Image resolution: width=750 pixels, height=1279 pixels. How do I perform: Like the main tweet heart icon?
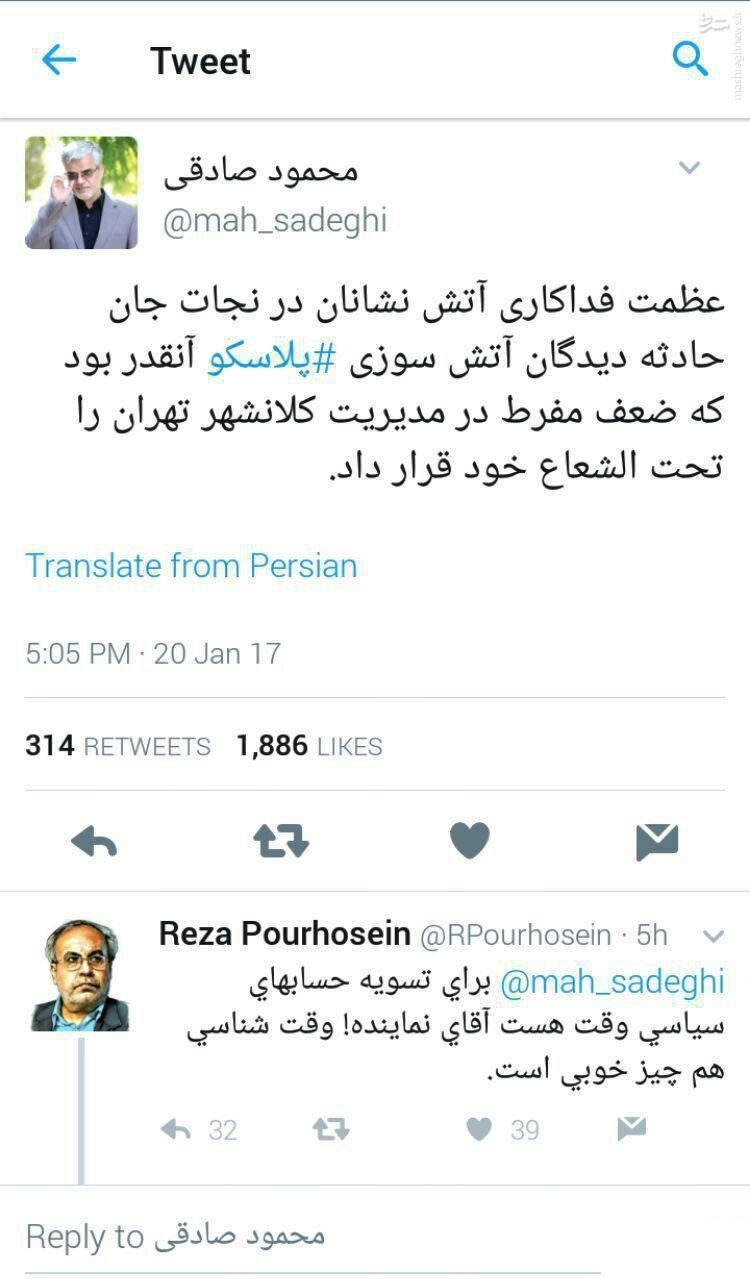[469, 841]
